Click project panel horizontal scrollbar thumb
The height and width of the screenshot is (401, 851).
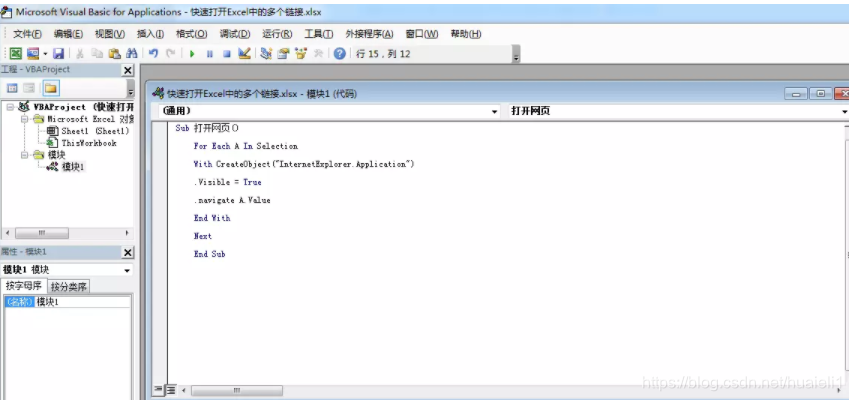coord(42,233)
